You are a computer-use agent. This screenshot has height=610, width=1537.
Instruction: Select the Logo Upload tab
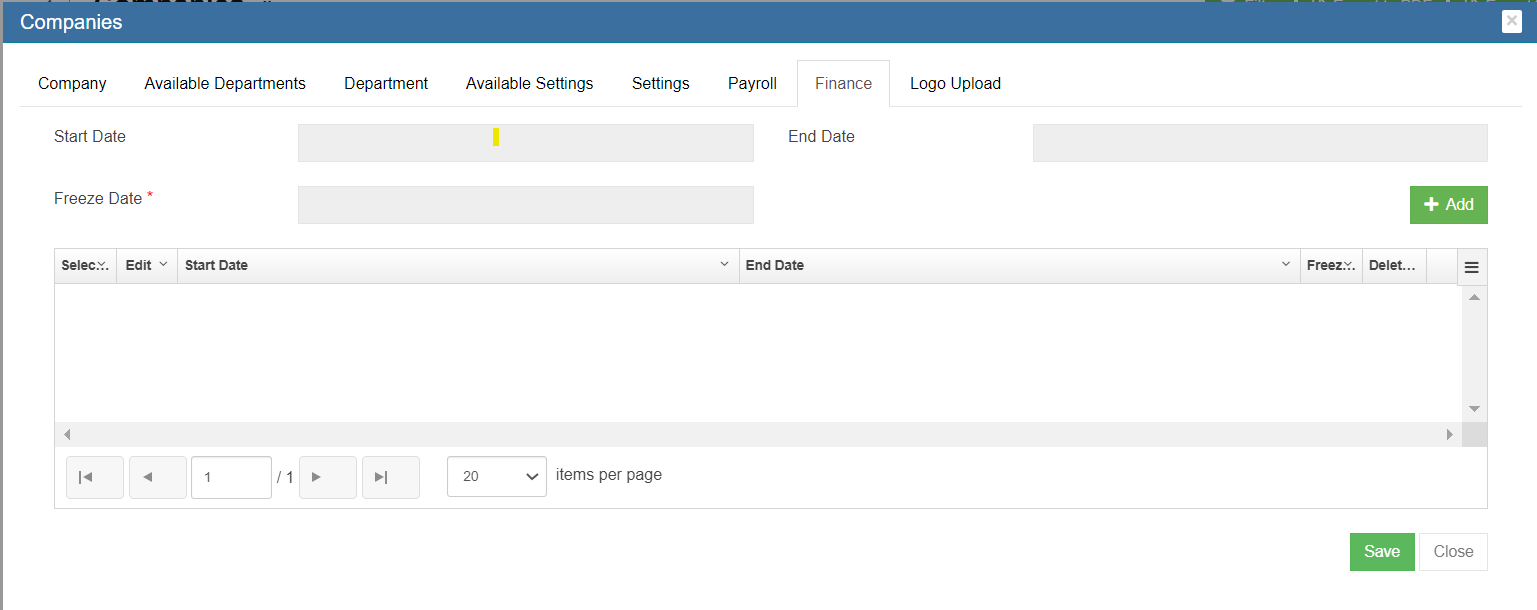(955, 84)
